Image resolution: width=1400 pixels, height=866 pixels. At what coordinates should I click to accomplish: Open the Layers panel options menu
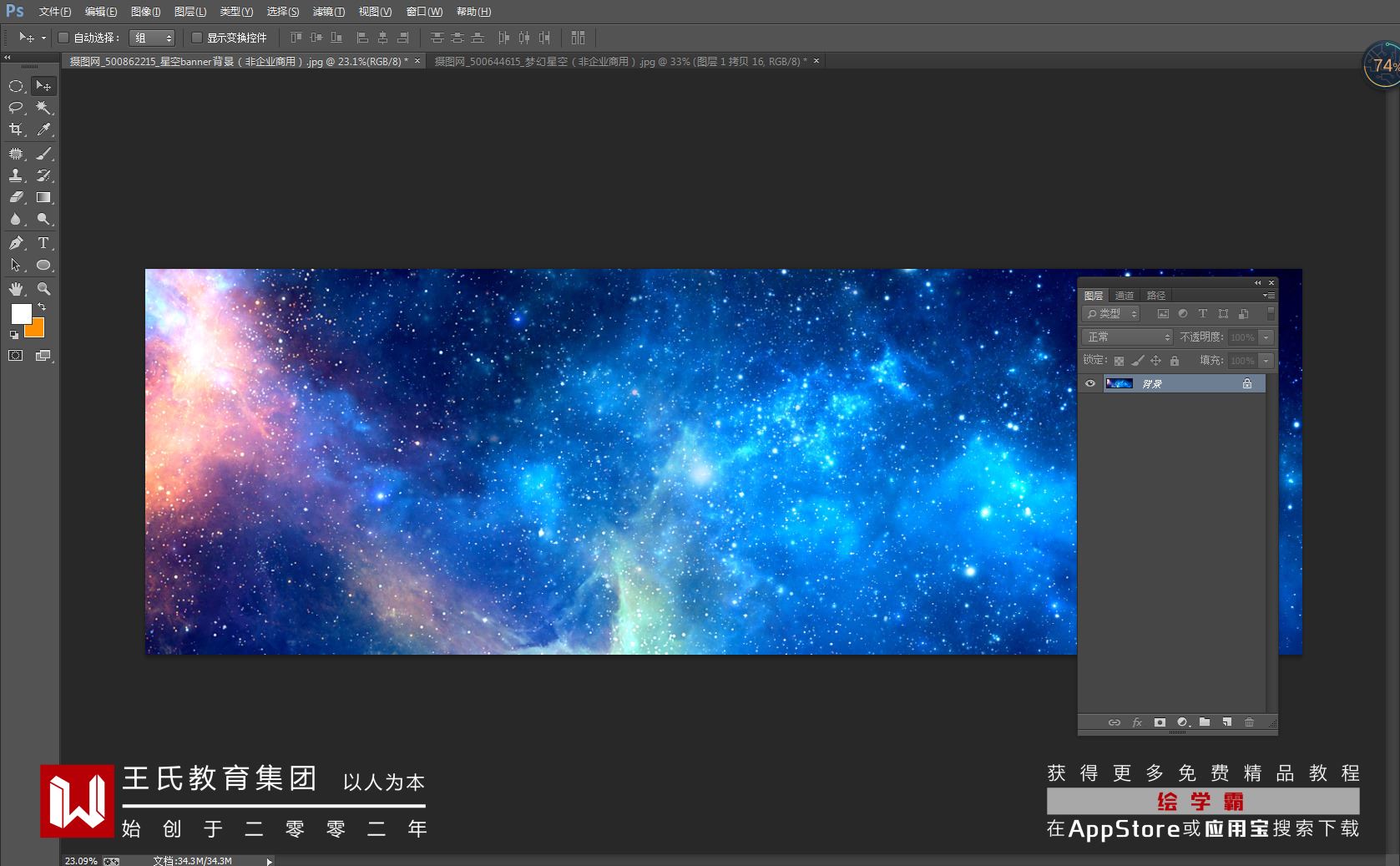pyautogui.click(x=1268, y=296)
